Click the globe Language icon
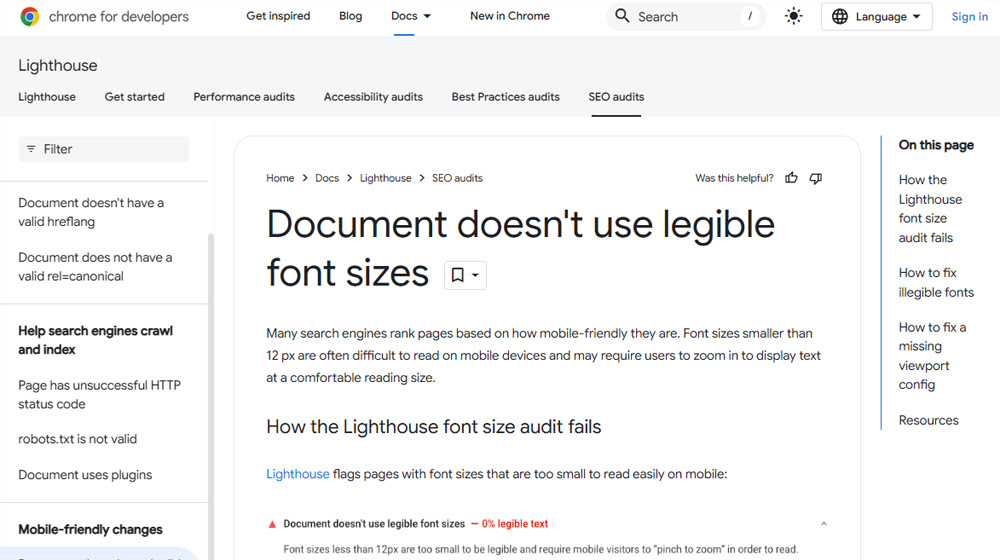The image size is (1000, 560). pos(840,17)
